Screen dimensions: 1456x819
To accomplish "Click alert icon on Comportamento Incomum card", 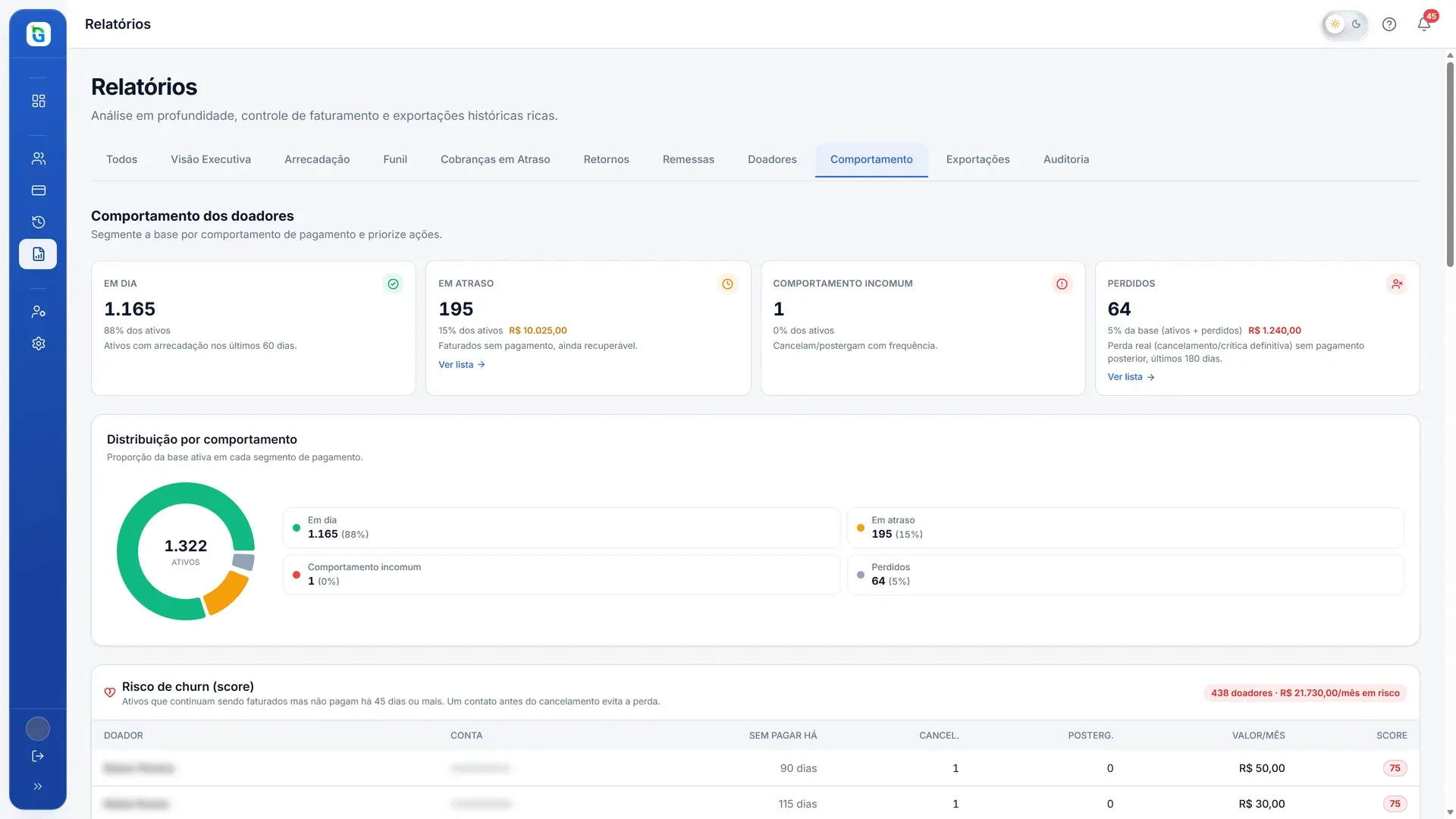I will 1062,284.
